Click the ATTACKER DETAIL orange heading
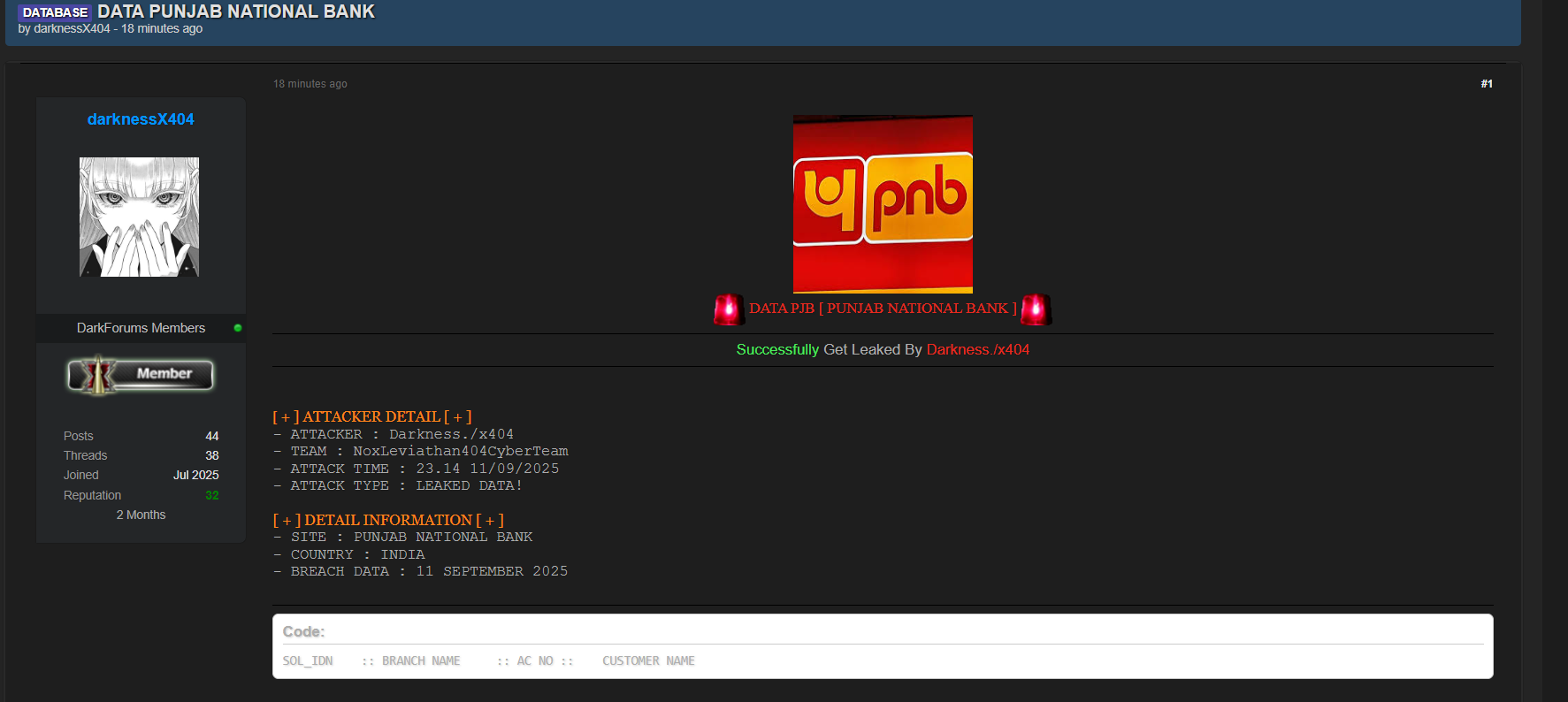This screenshot has width=1568, height=702. [371, 416]
